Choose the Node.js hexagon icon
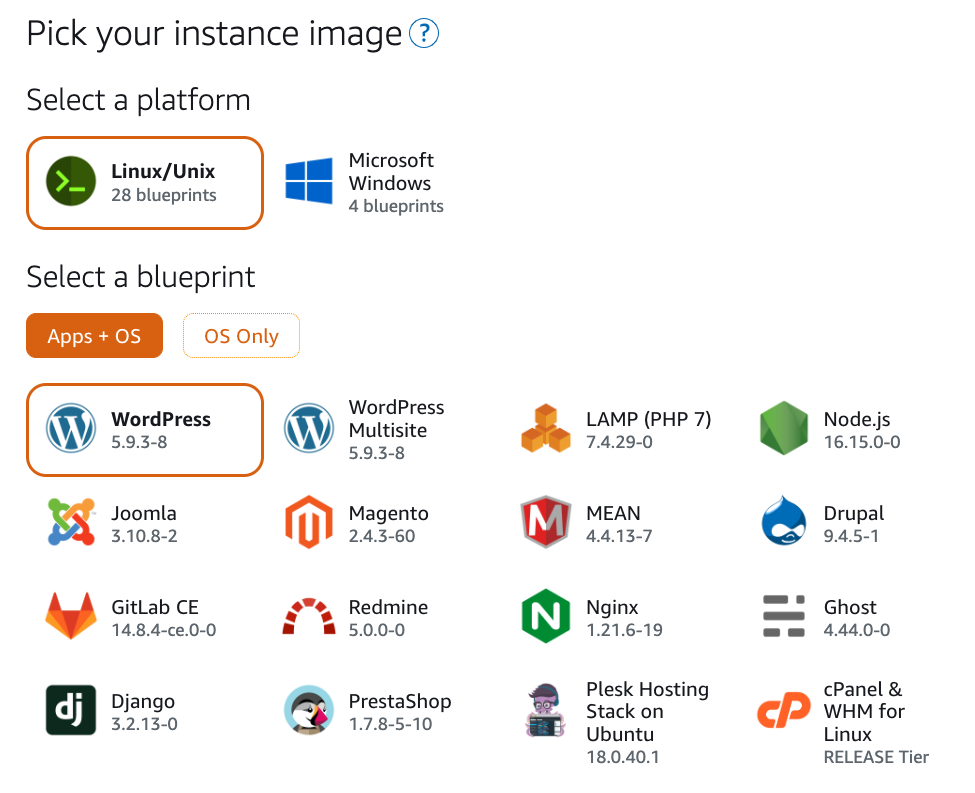 [x=783, y=429]
